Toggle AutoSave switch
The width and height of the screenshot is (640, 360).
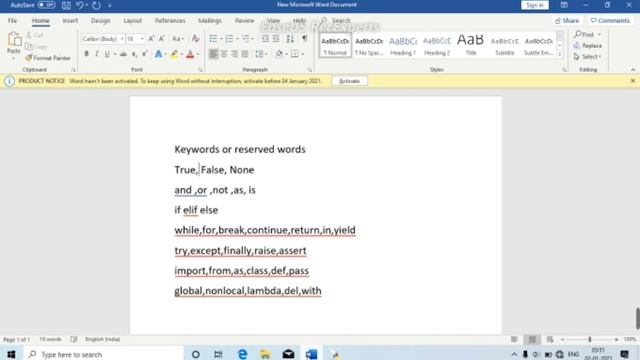47,5
